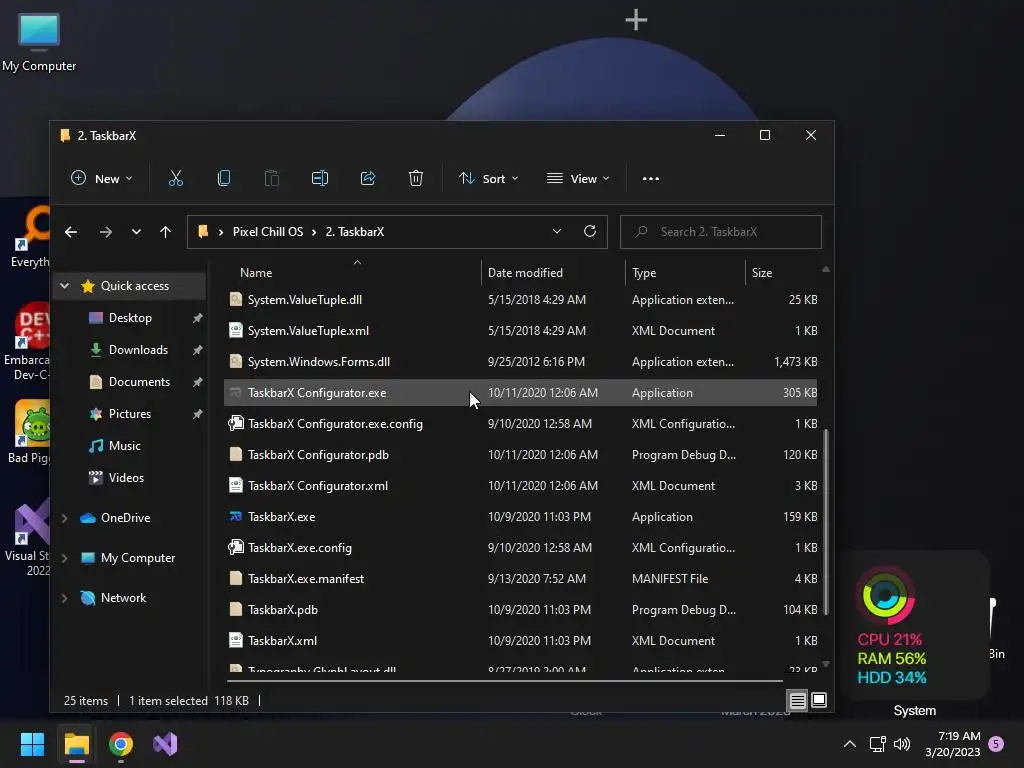1024x768 pixels.
Task: Open the View dropdown menu
Action: tap(578, 178)
